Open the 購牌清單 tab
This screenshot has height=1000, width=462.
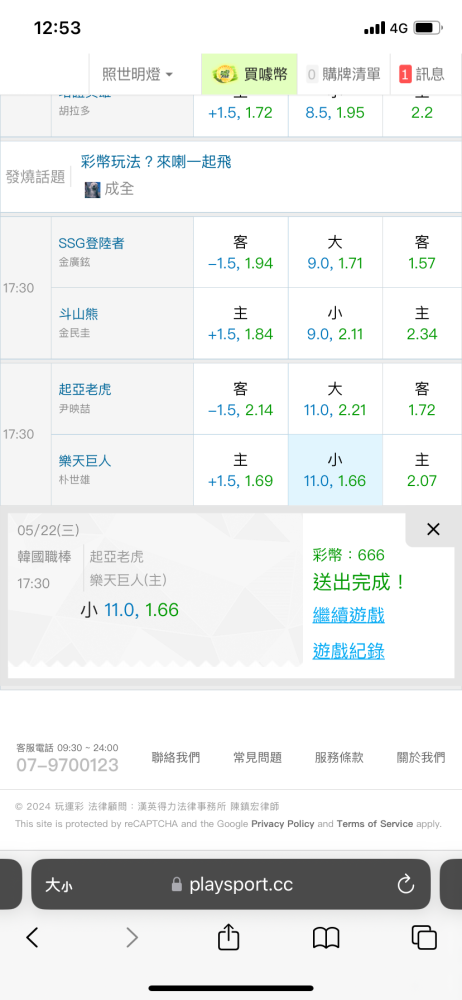point(344,75)
